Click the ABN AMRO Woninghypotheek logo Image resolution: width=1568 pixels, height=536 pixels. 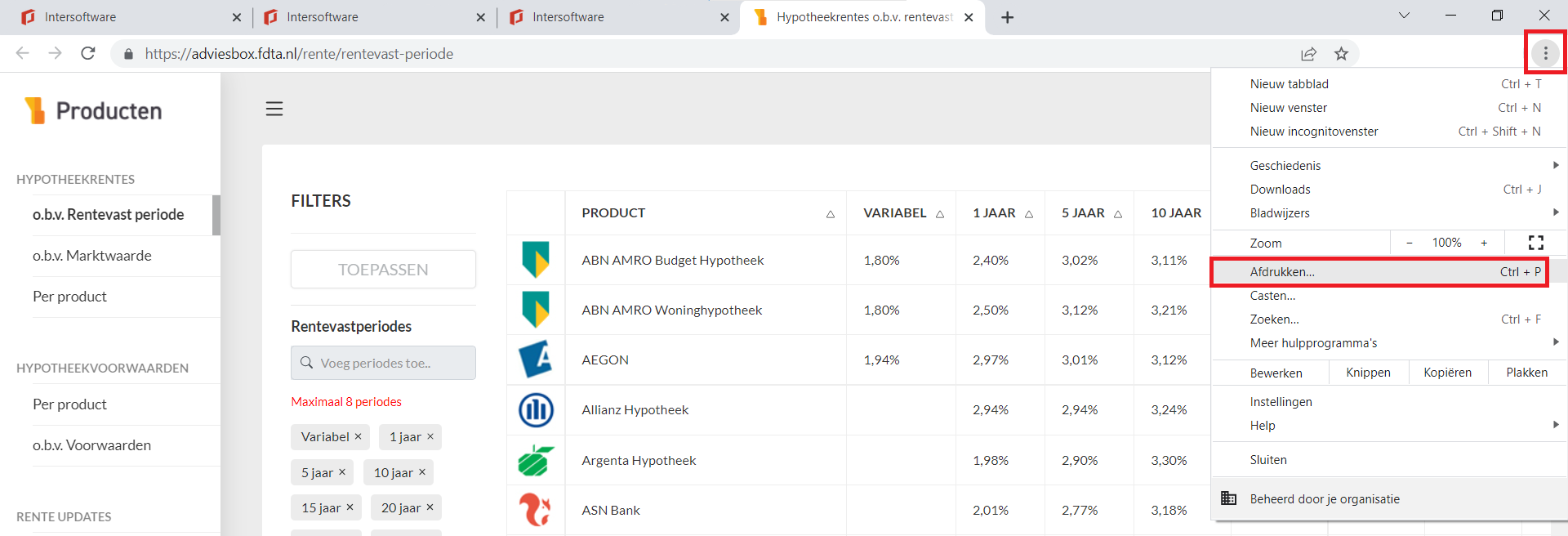[x=536, y=310]
